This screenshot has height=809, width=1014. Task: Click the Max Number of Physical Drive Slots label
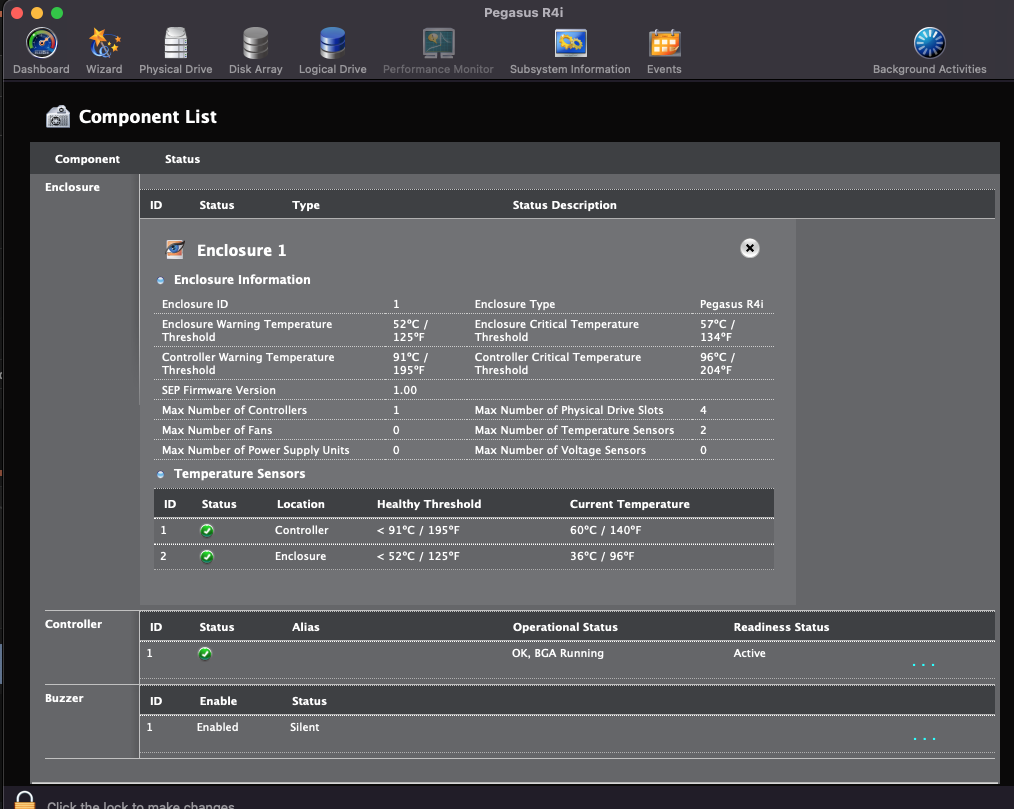pos(569,410)
